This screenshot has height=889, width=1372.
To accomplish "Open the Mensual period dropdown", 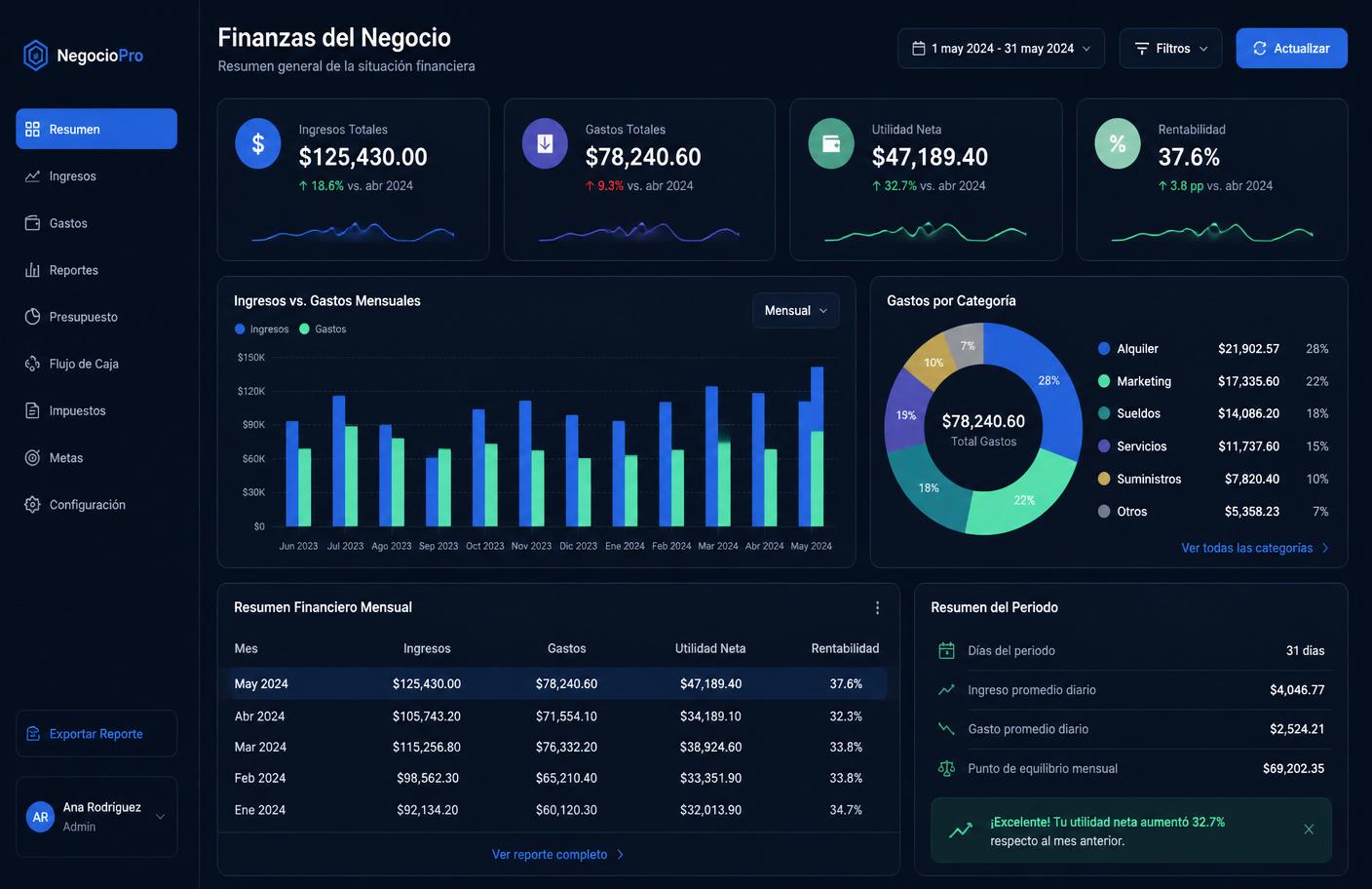I will pos(795,310).
